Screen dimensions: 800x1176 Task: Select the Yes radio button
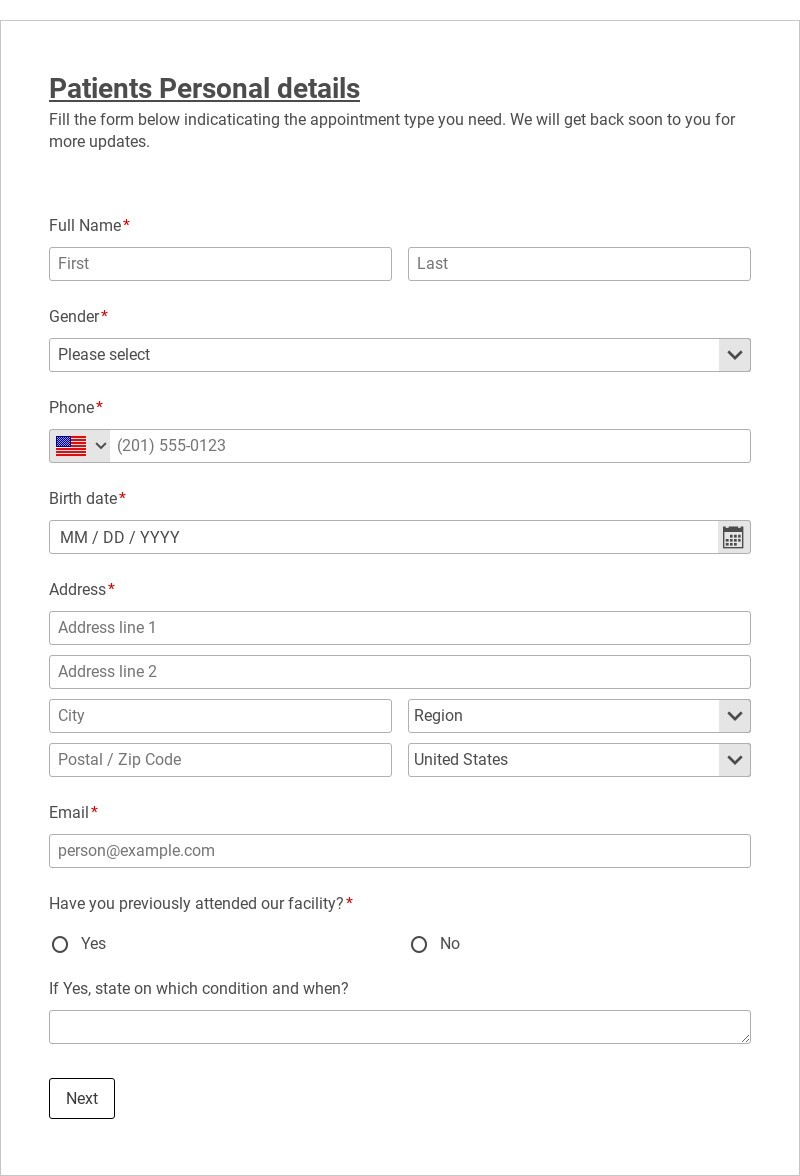[60, 944]
